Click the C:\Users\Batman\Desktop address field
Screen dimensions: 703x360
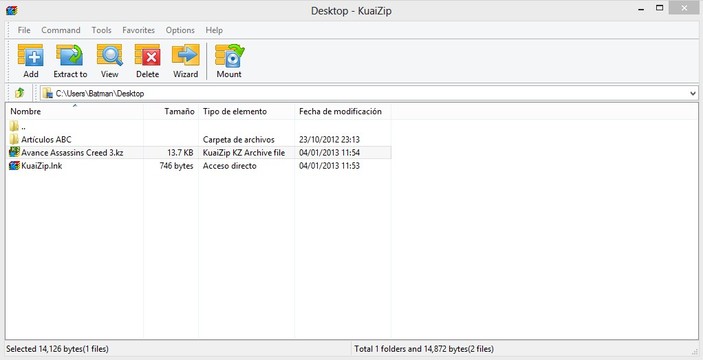click(369, 94)
